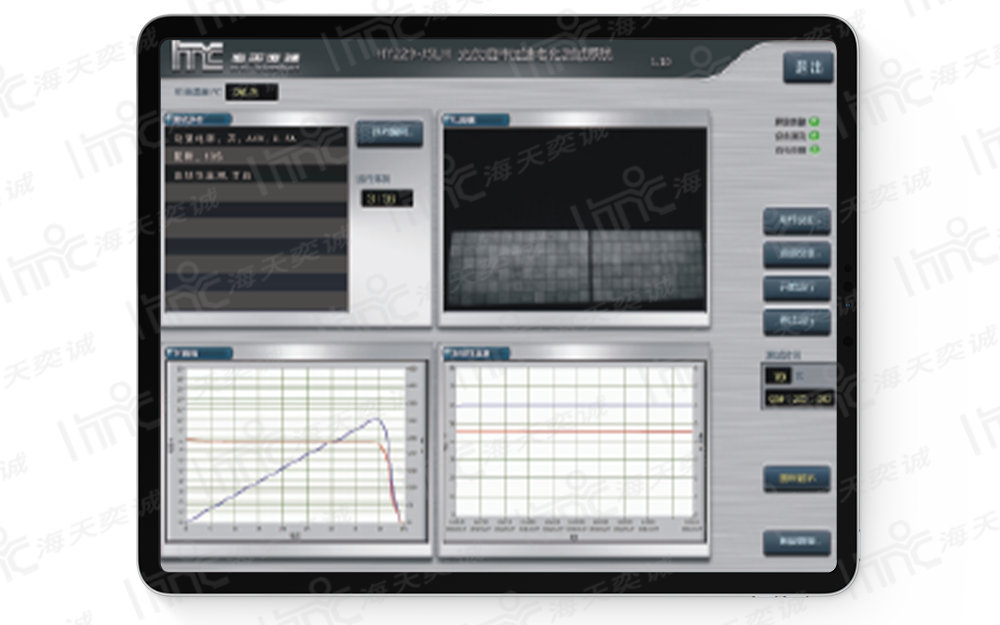Image resolution: width=1000 pixels, height=625 pixels.
Task: Click the first green status indicator light
Action: click(x=814, y=122)
